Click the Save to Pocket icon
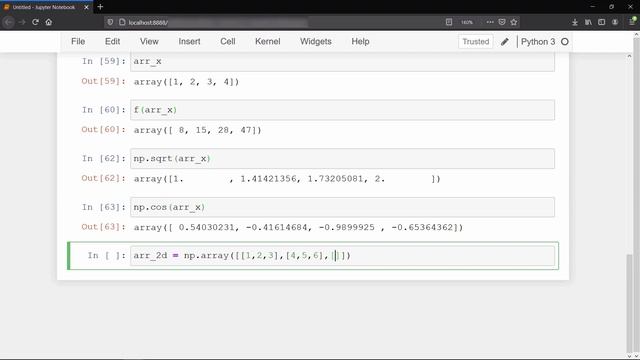The image size is (640, 360). pyautogui.click(x=502, y=22)
